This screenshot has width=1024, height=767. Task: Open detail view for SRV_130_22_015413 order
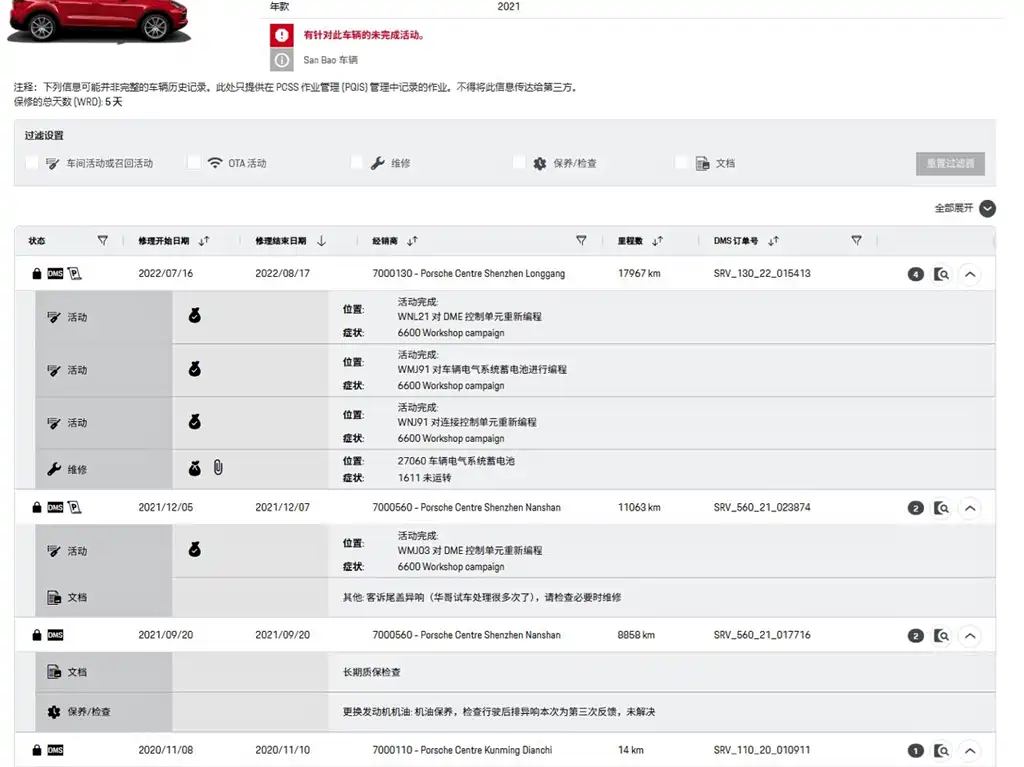click(x=941, y=274)
